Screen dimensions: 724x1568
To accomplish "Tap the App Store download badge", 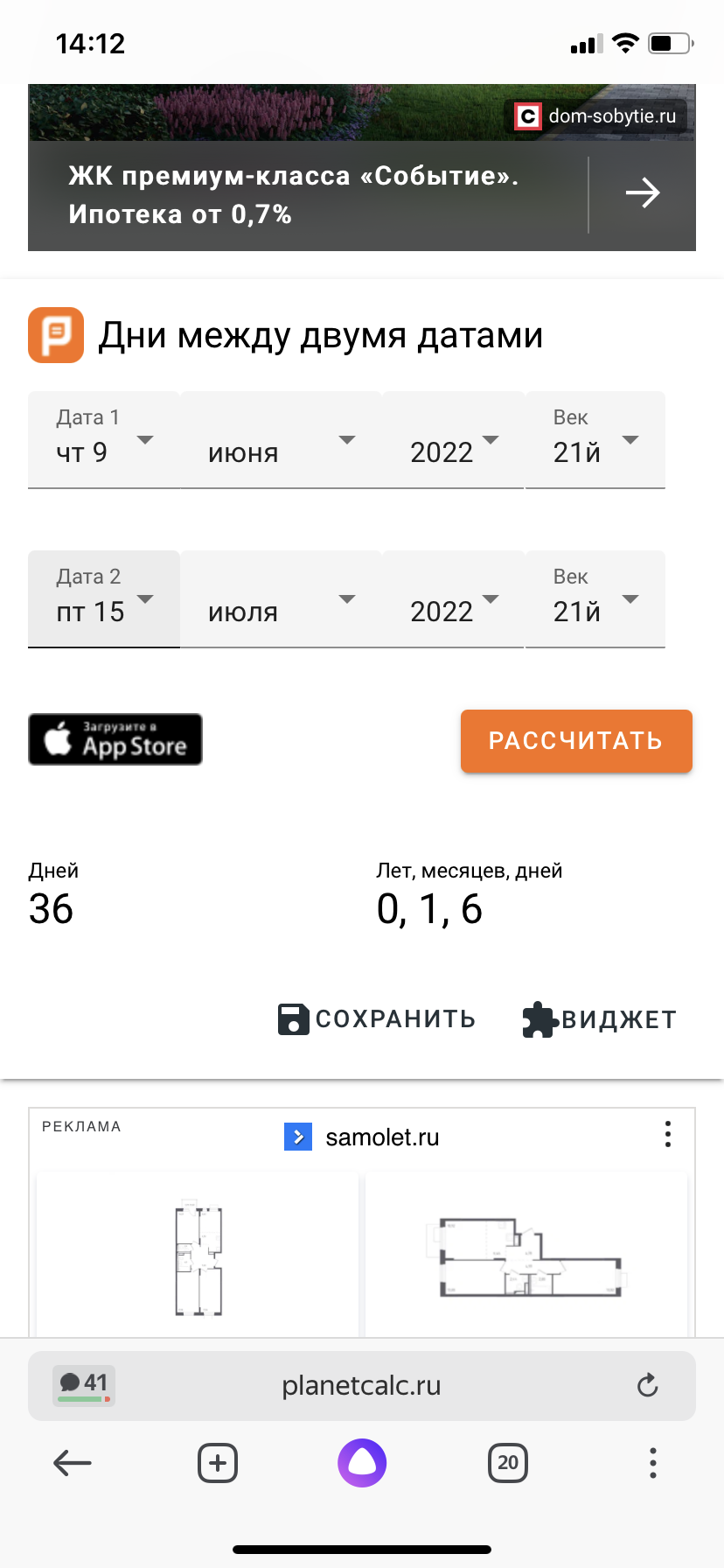I will (115, 739).
